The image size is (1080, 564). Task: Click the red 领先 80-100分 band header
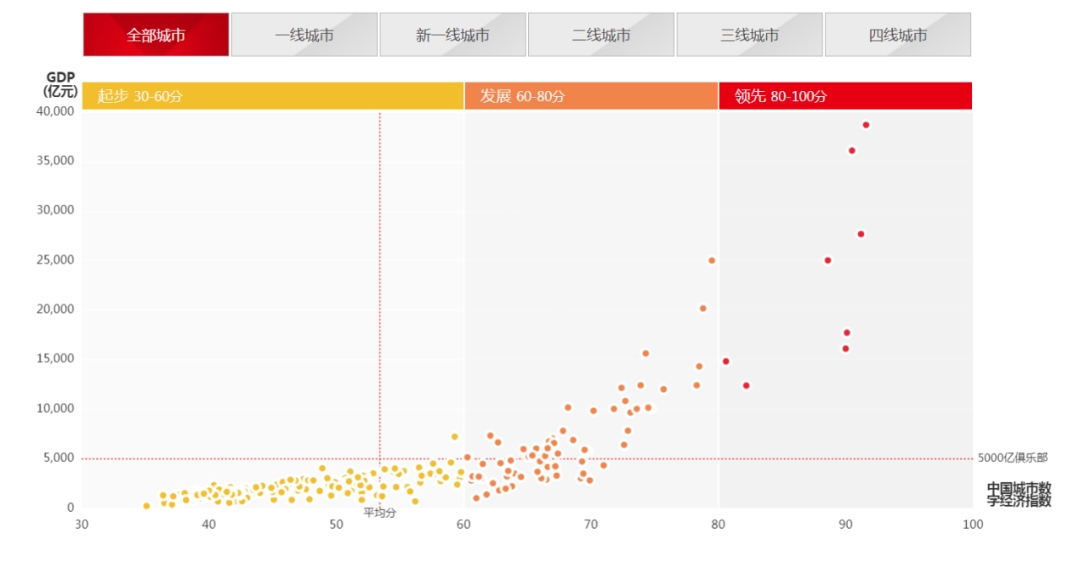(x=845, y=96)
